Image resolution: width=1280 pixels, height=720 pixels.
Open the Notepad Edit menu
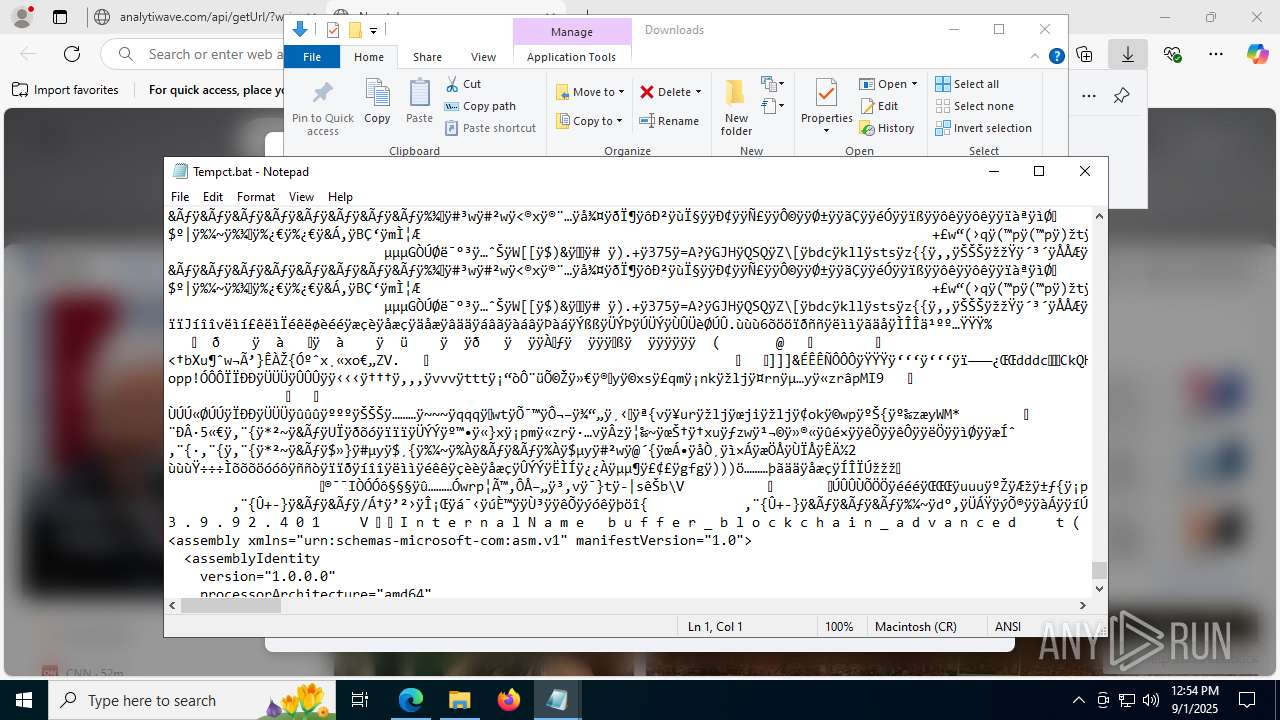tap(213, 197)
